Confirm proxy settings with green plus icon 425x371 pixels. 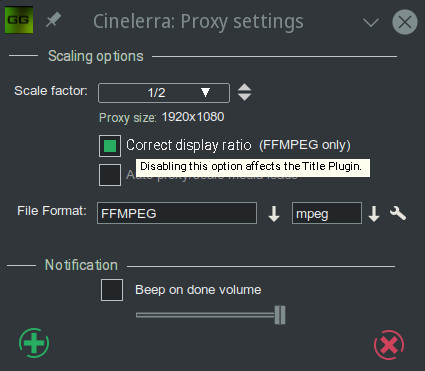(x=34, y=343)
